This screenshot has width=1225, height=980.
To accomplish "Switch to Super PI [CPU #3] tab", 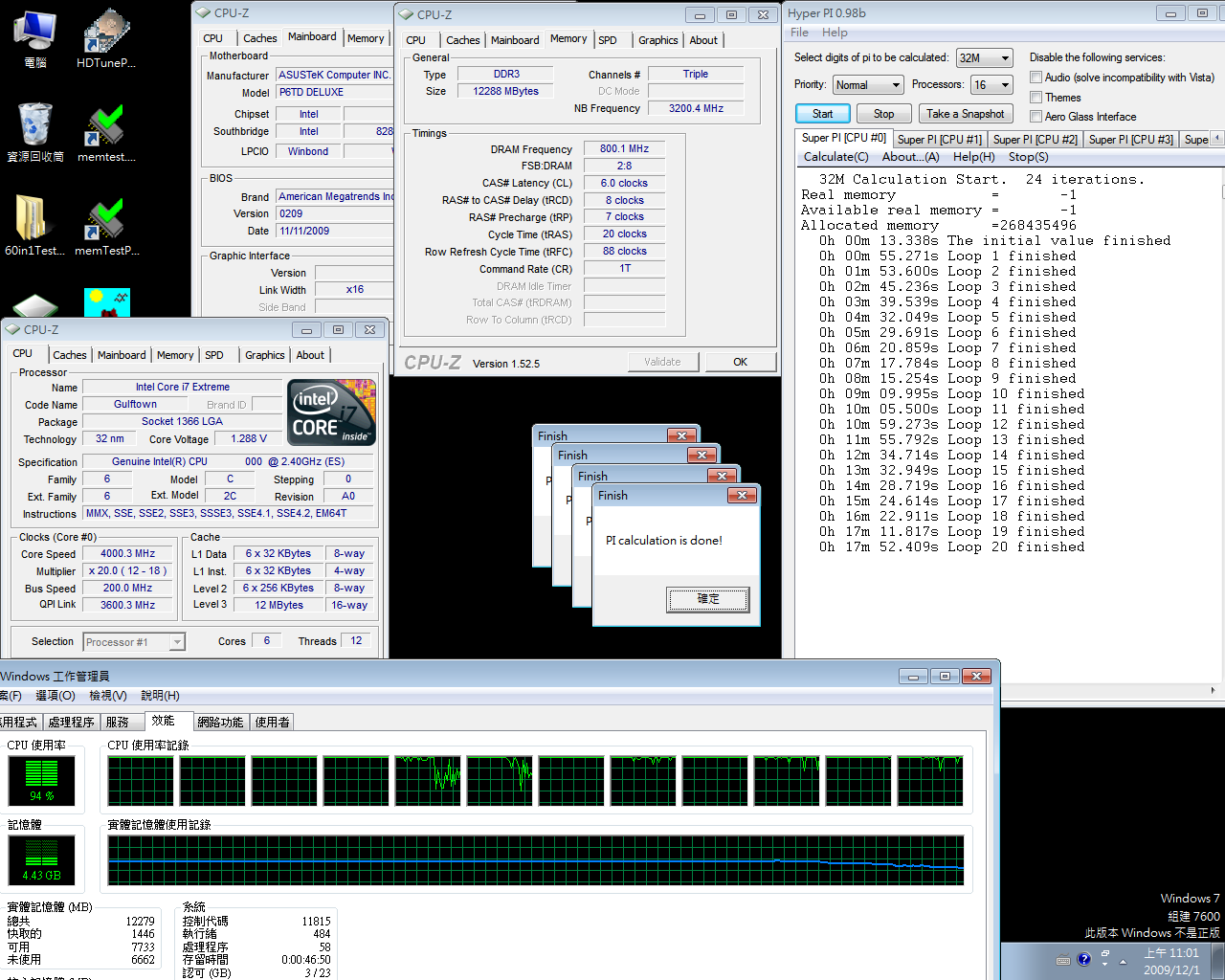I will pyautogui.click(x=1130, y=140).
